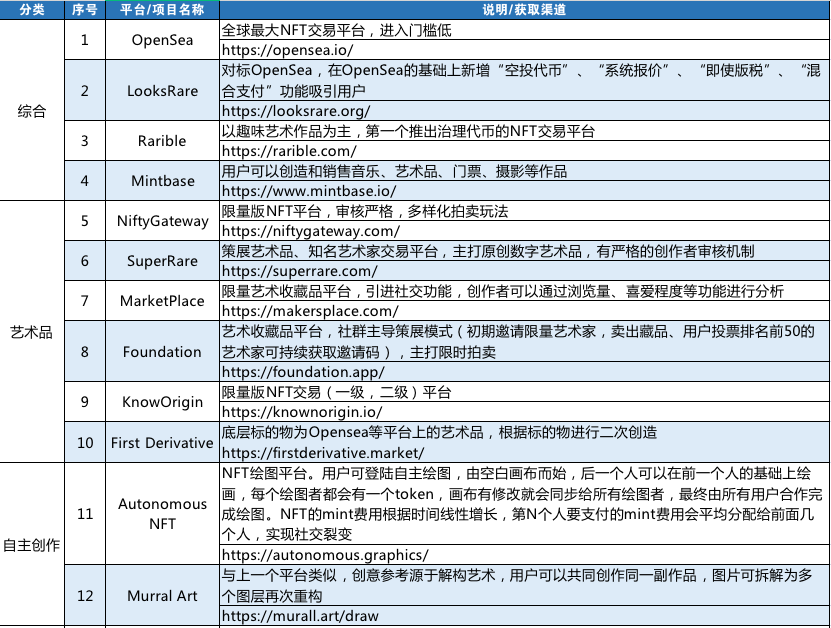Open the https://looksrare.org/ URL
This screenshot has height=628, width=831.
point(296,111)
